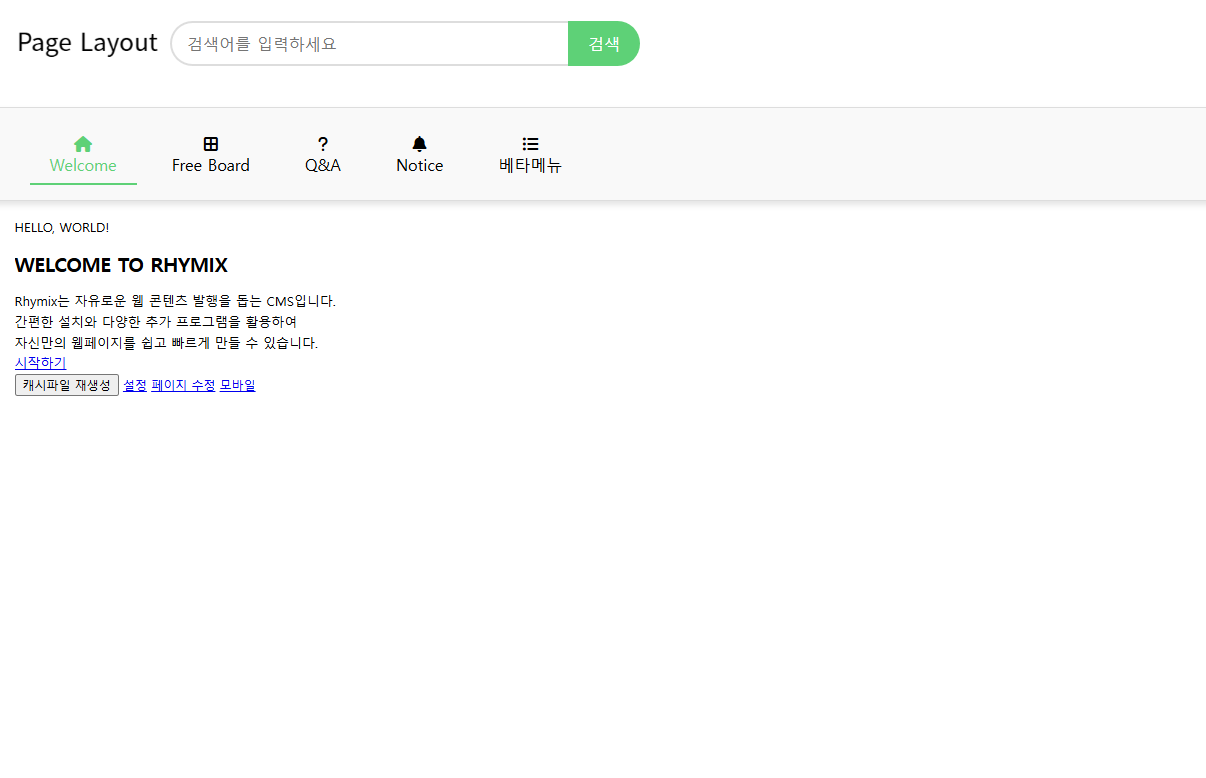Click the question mark icon above Q&A

tap(323, 144)
